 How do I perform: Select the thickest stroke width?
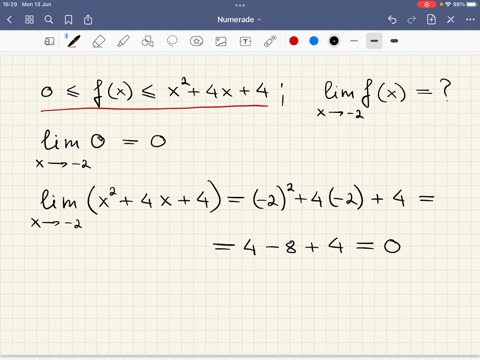tap(394, 41)
